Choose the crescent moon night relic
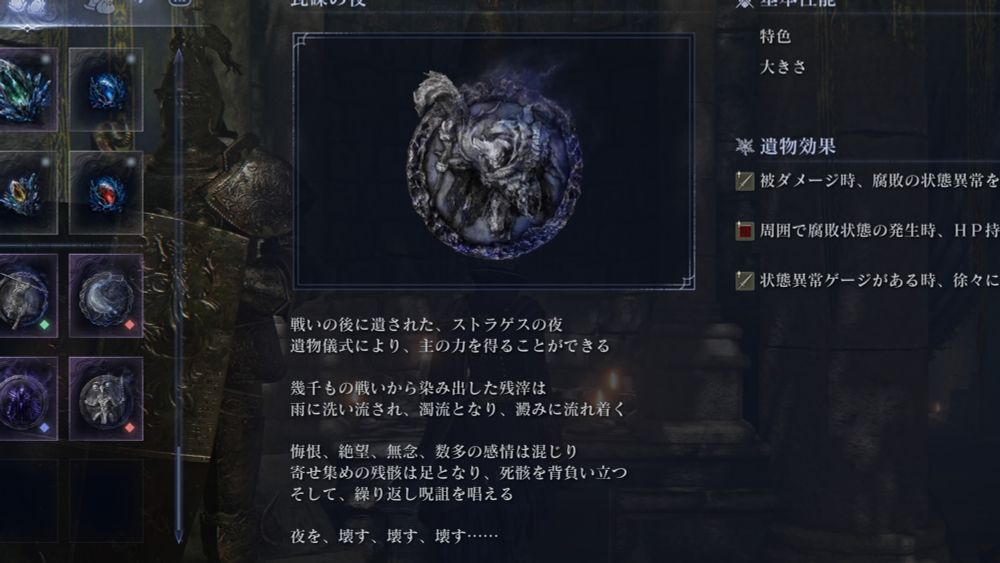Screen dimensions: 1000x563 click(x=106, y=295)
